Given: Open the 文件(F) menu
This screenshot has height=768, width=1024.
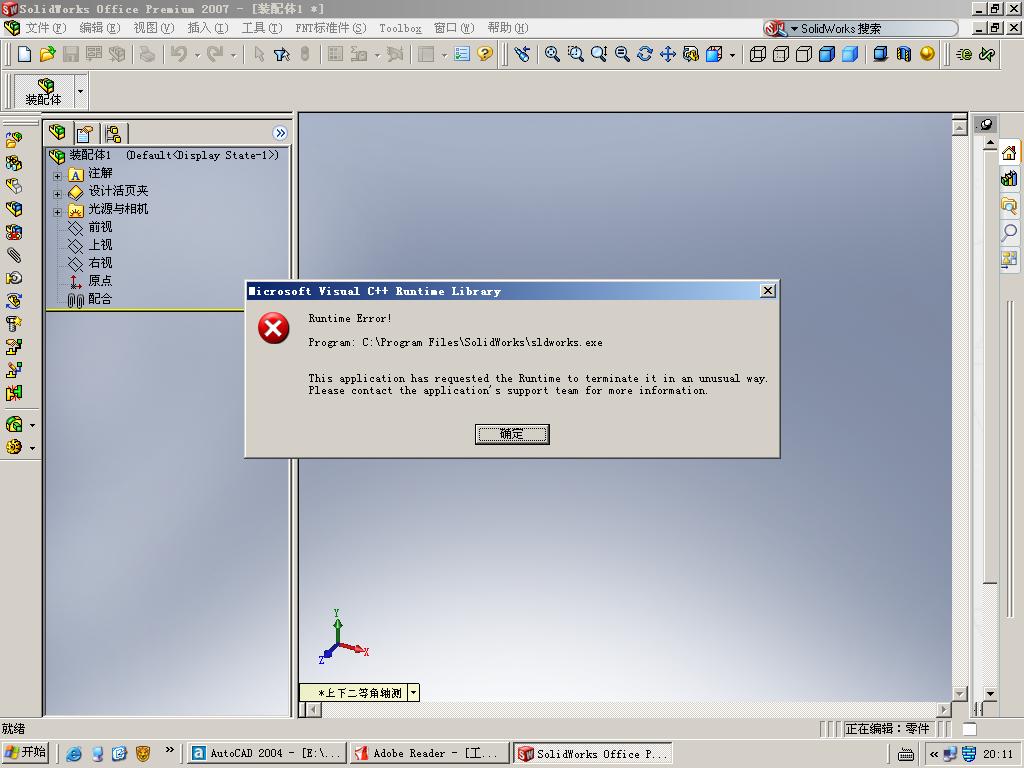Looking at the screenshot, I should (46, 28).
